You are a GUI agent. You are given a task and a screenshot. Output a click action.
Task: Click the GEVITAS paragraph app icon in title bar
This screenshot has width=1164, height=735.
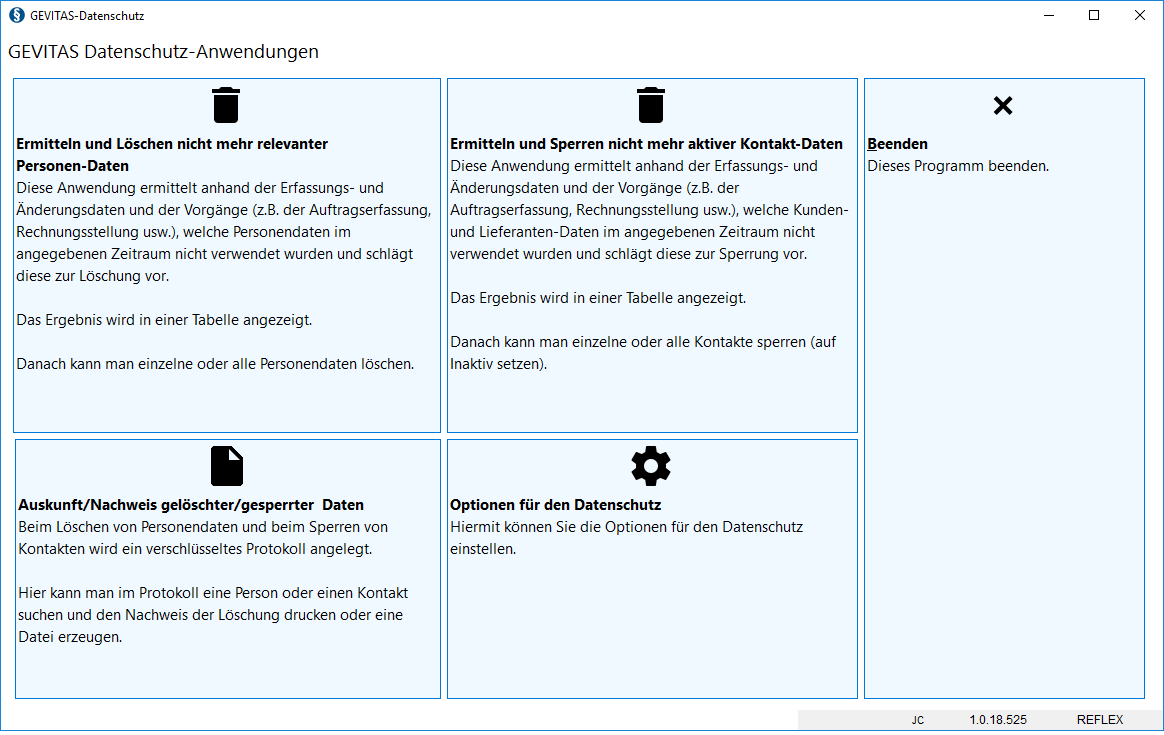click(x=16, y=15)
